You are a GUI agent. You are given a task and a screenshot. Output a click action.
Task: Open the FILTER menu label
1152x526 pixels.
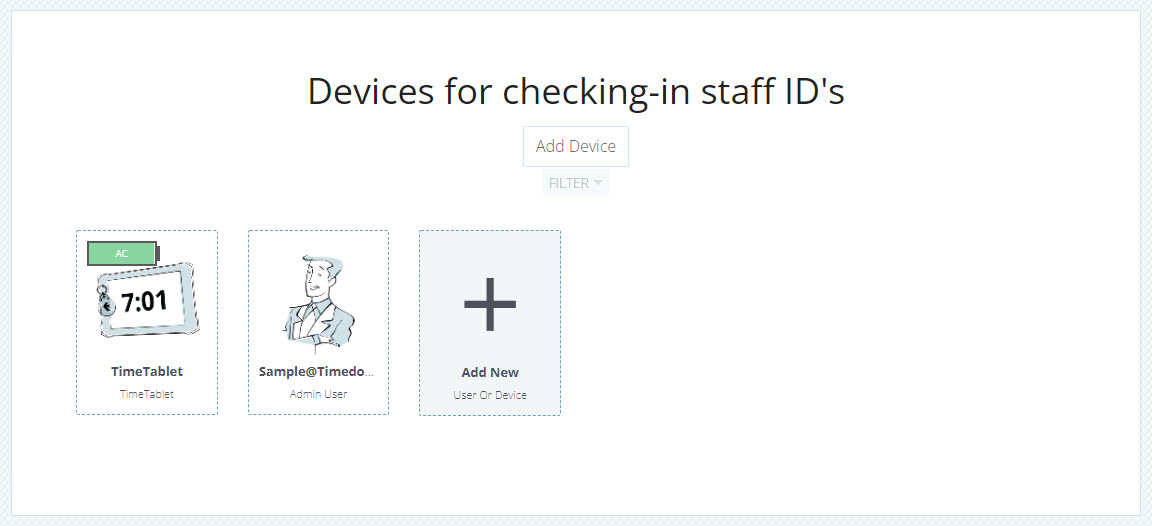click(568, 183)
